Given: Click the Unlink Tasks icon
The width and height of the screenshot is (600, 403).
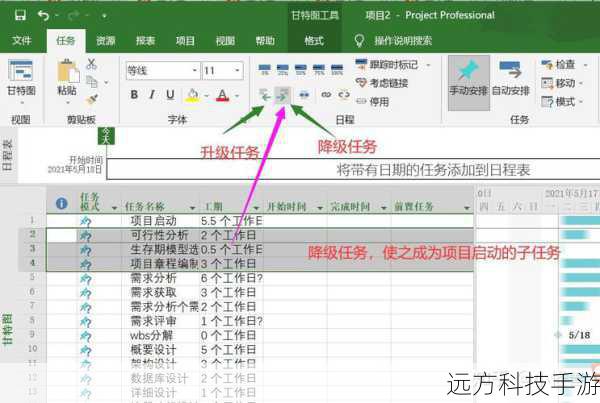Looking at the screenshot, I should pos(344,94).
